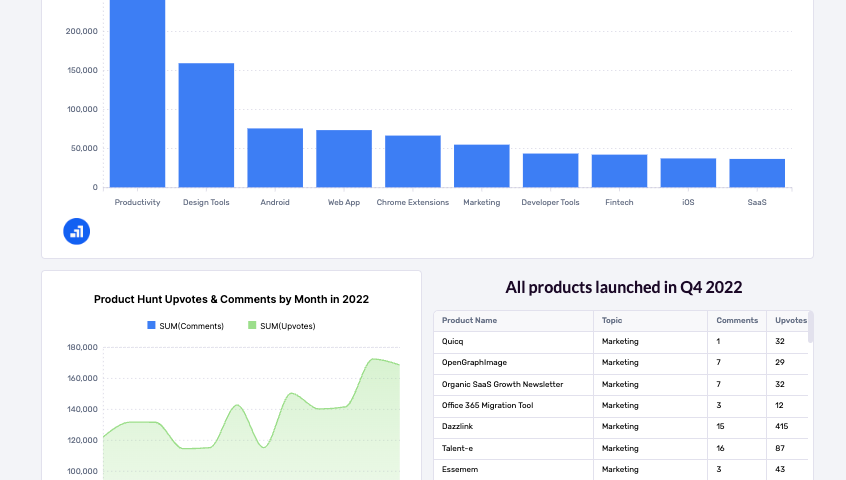This screenshot has width=846, height=480.
Task: Toggle the SUM(Comments) legend item
Action: (186, 326)
